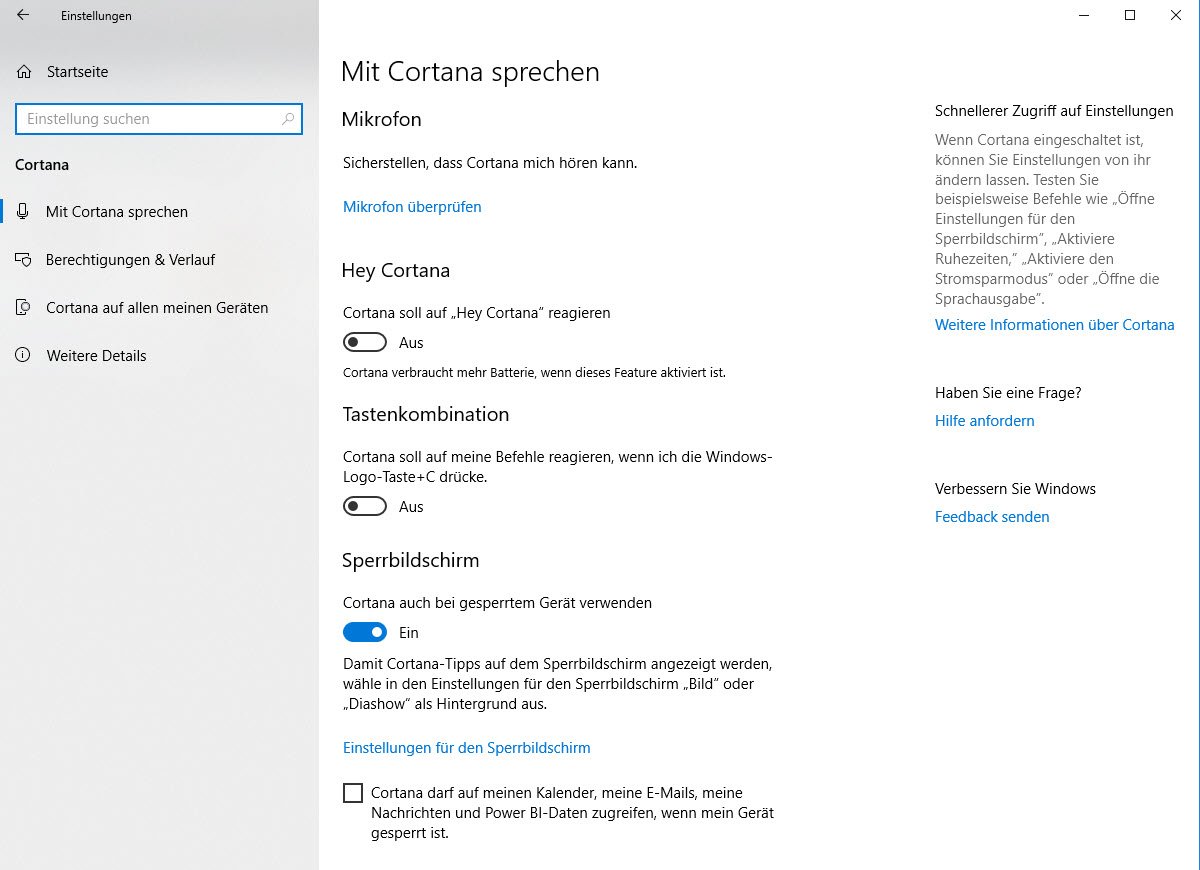Minimize the Einstellungen window
This screenshot has width=1200, height=870.
(1083, 15)
